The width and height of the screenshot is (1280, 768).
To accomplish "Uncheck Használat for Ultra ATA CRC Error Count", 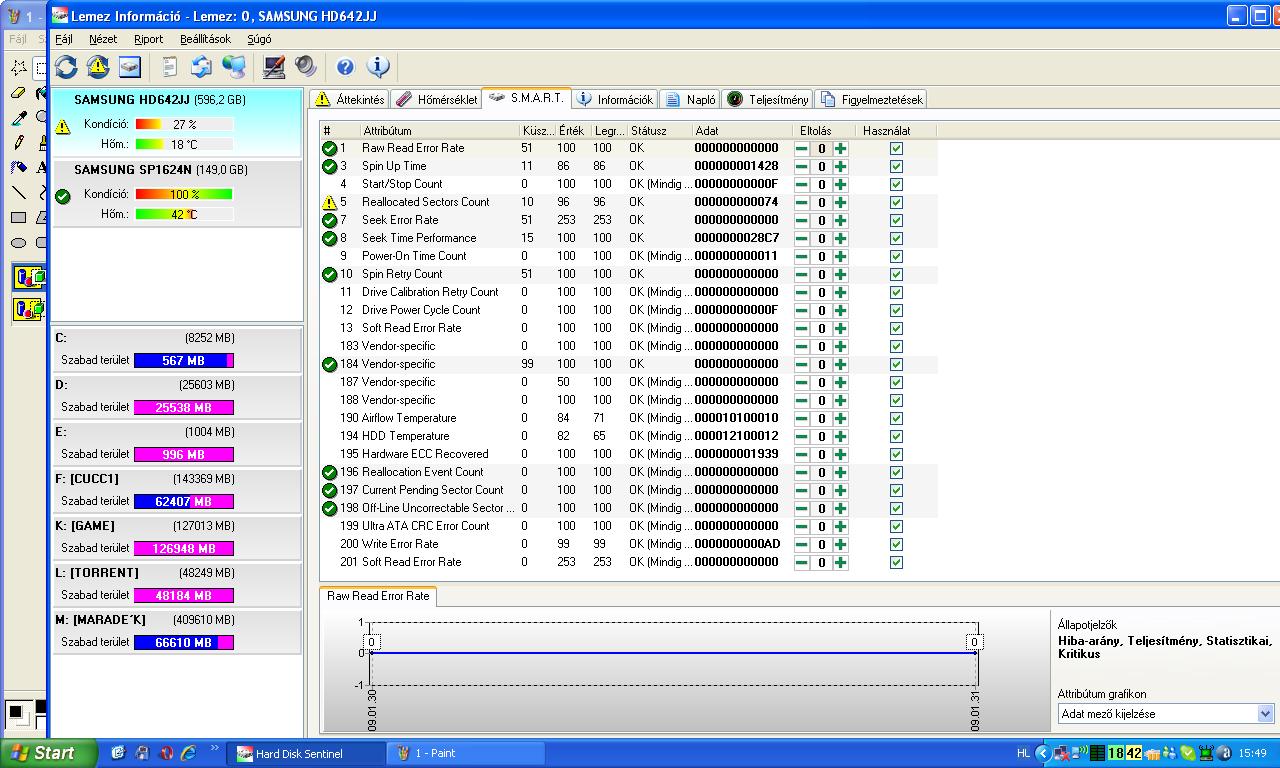I will tap(896, 526).
